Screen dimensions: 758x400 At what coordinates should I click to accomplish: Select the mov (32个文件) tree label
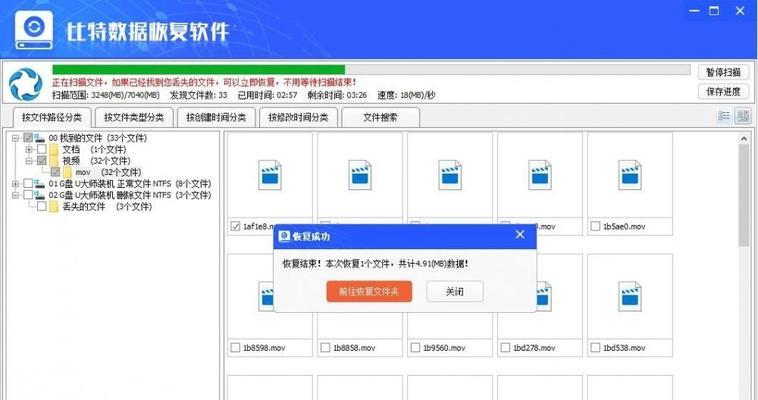click(x=108, y=172)
